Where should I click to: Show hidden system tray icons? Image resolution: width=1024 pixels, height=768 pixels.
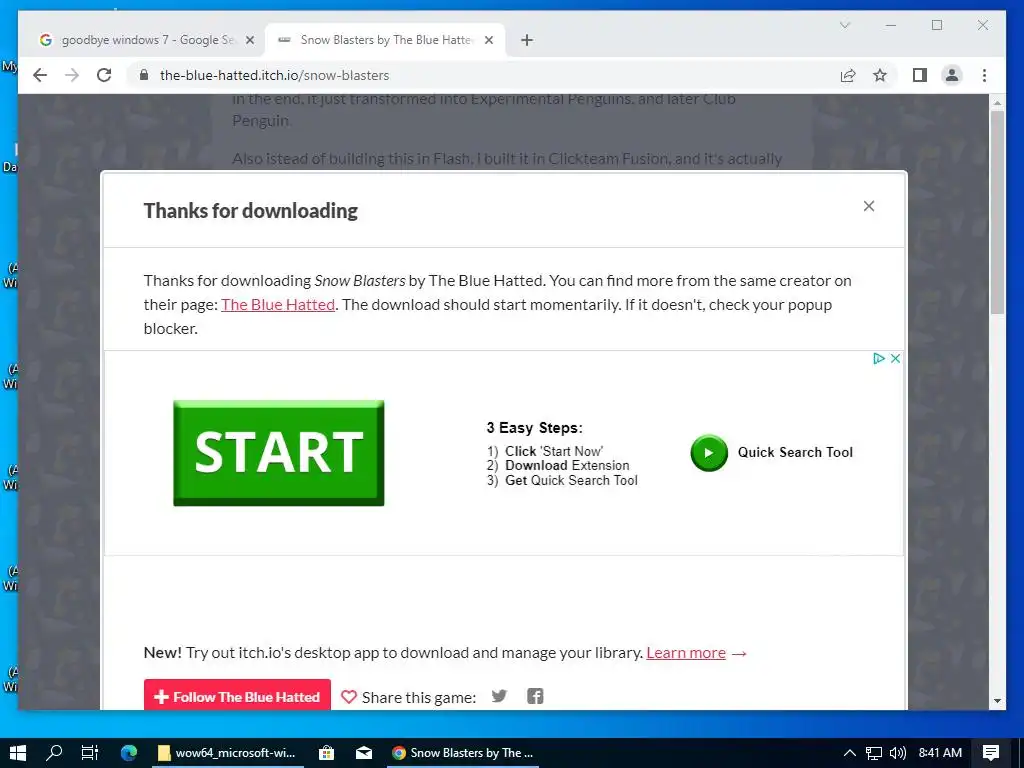click(x=850, y=753)
